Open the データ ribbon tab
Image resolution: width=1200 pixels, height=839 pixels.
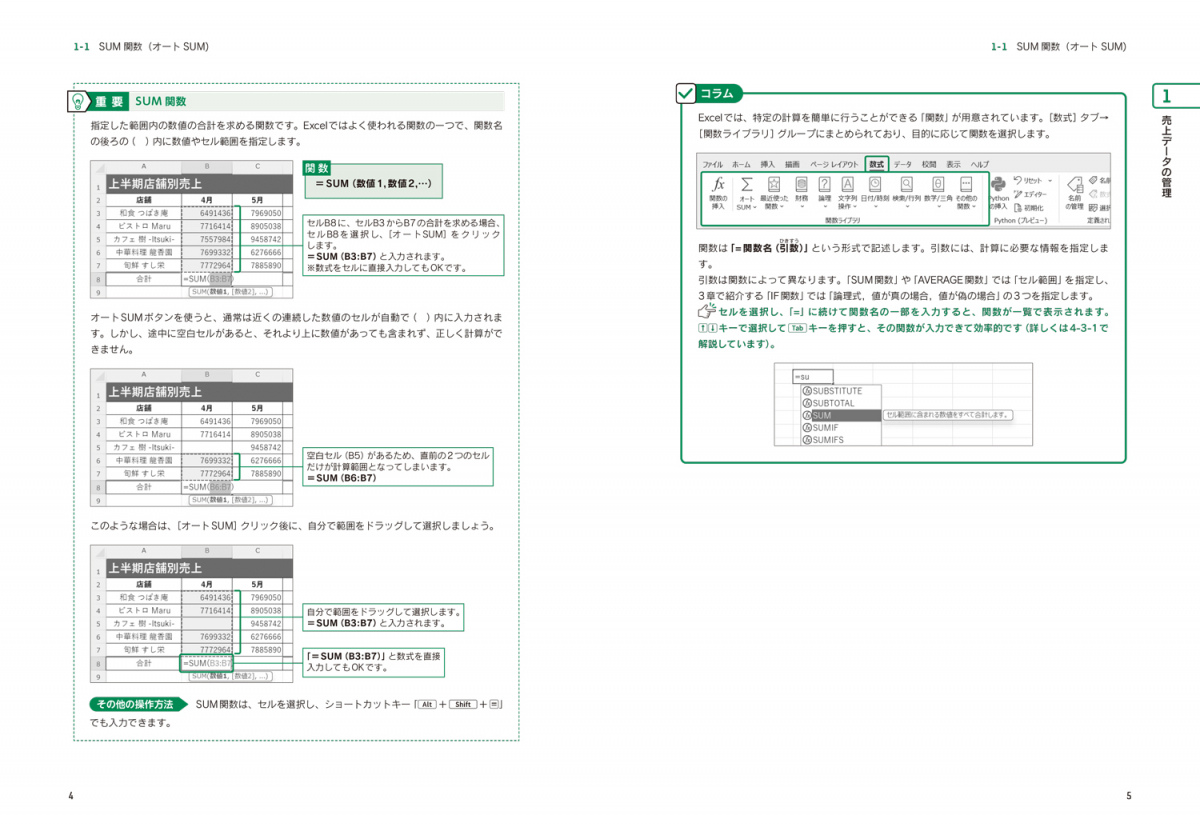(x=903, y=164)
